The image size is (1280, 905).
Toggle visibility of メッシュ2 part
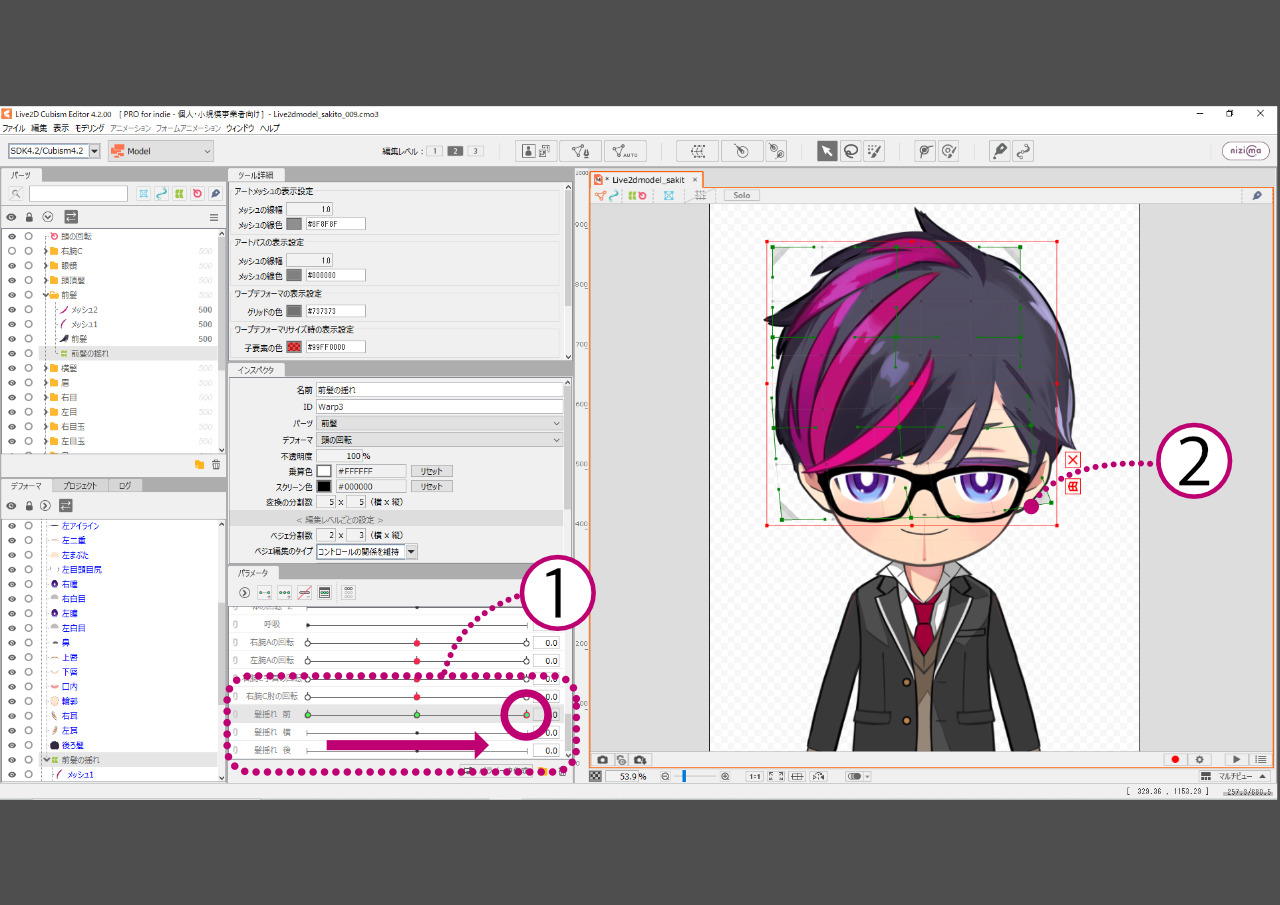[x=12, y=310]
